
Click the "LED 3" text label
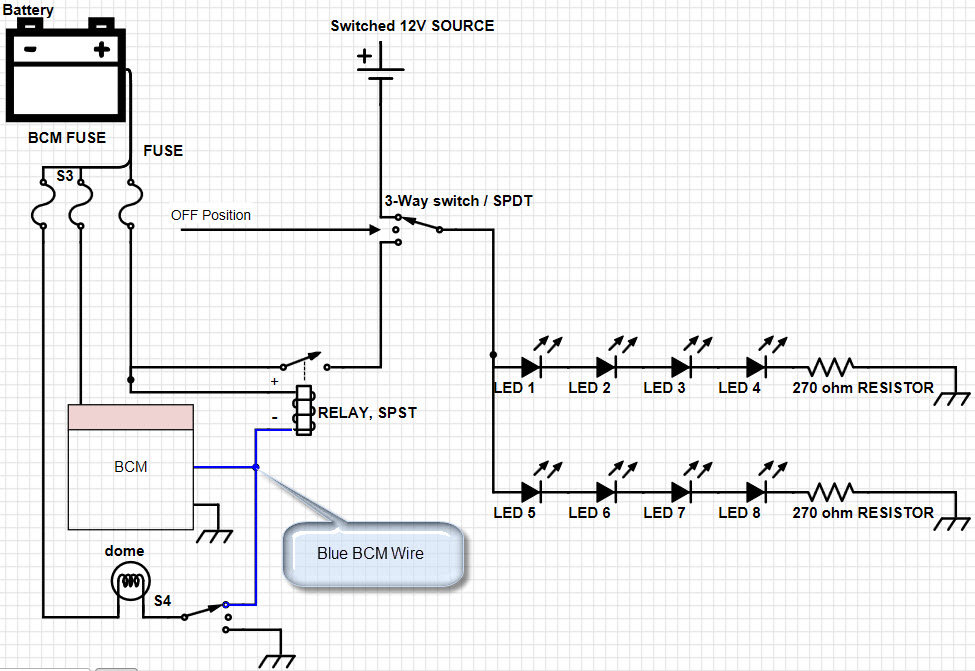(664, 387)
